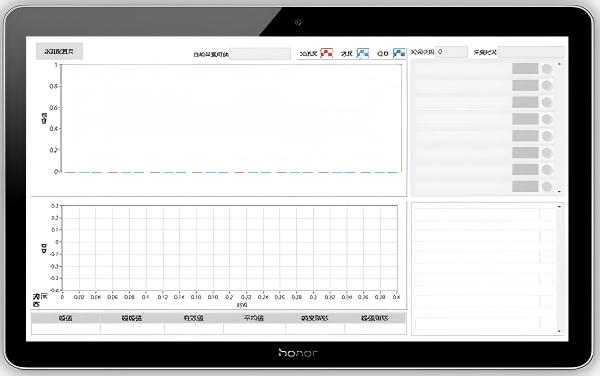The image size is (600, 376).
Task: Click the gray color box in the third channel row
Action: 525,102
